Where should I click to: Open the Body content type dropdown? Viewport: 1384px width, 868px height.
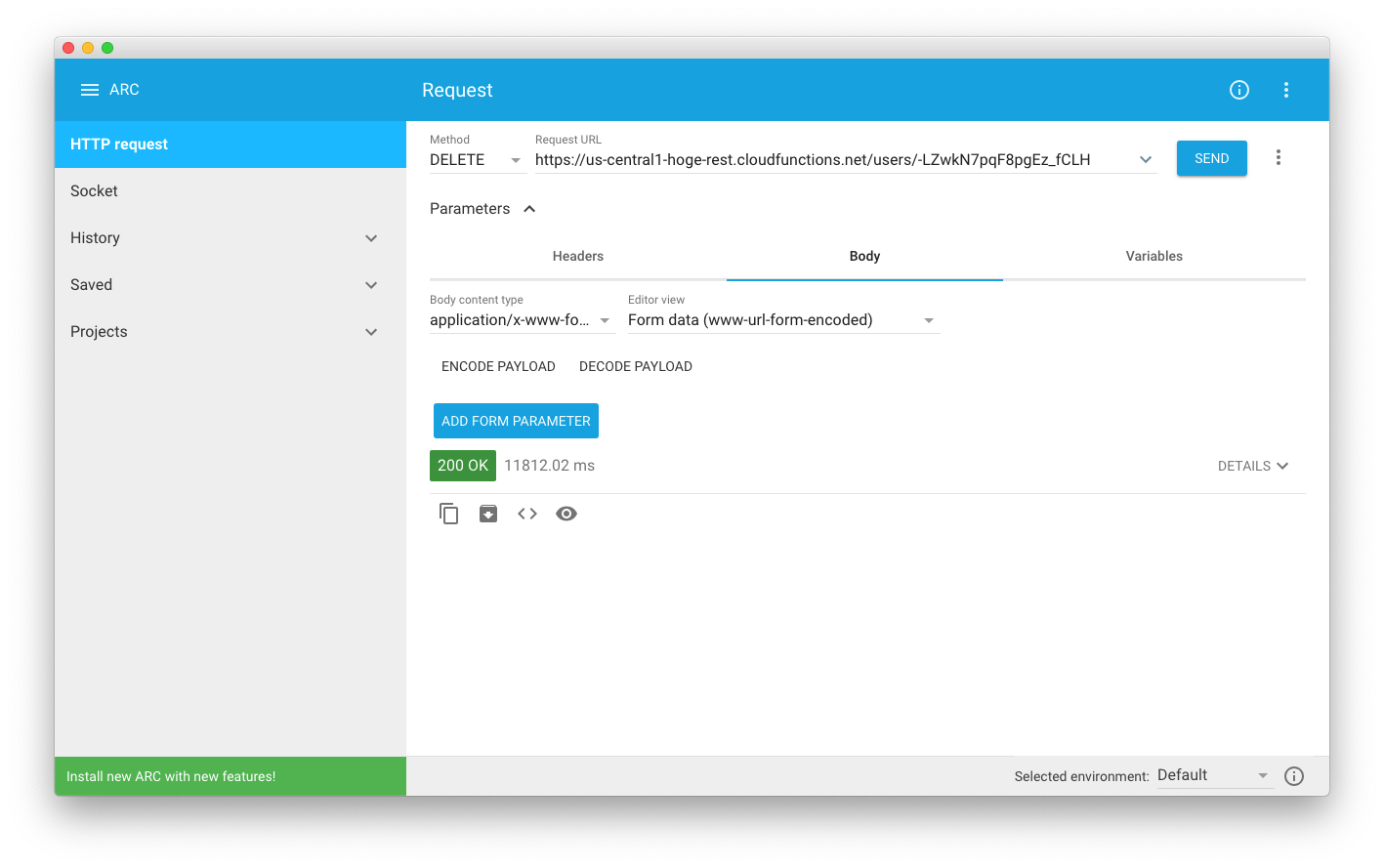click(x=523, y=320)
